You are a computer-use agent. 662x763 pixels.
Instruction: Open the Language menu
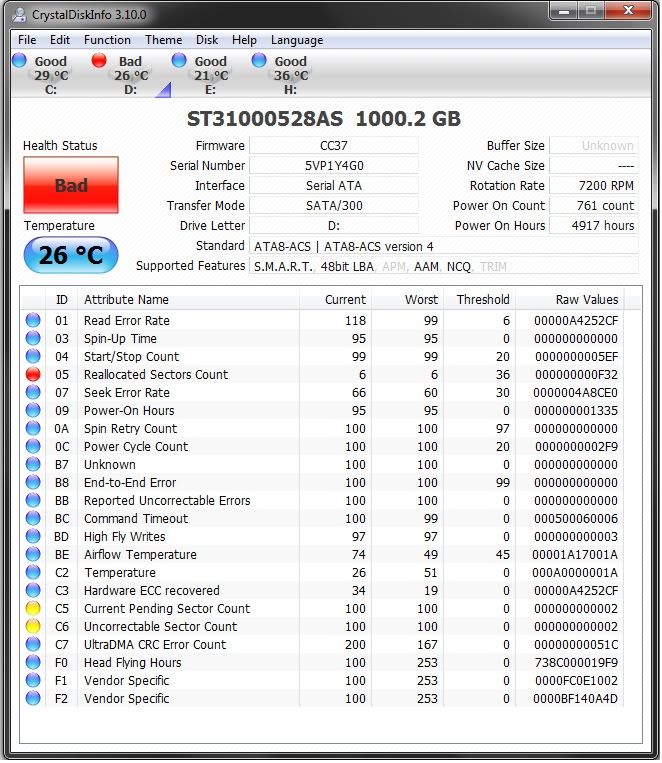tap(297, 40)
